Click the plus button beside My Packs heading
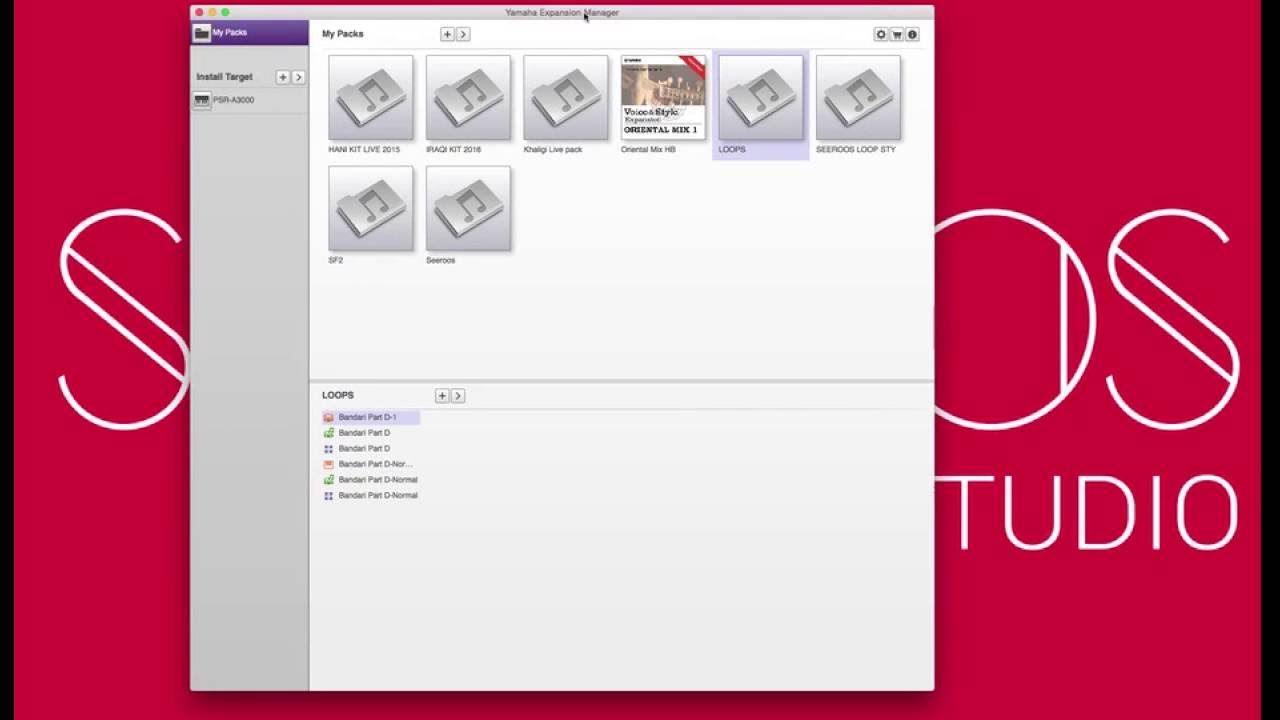The width and height of the screenshot is (1280, 720). (x=447, y=34)
